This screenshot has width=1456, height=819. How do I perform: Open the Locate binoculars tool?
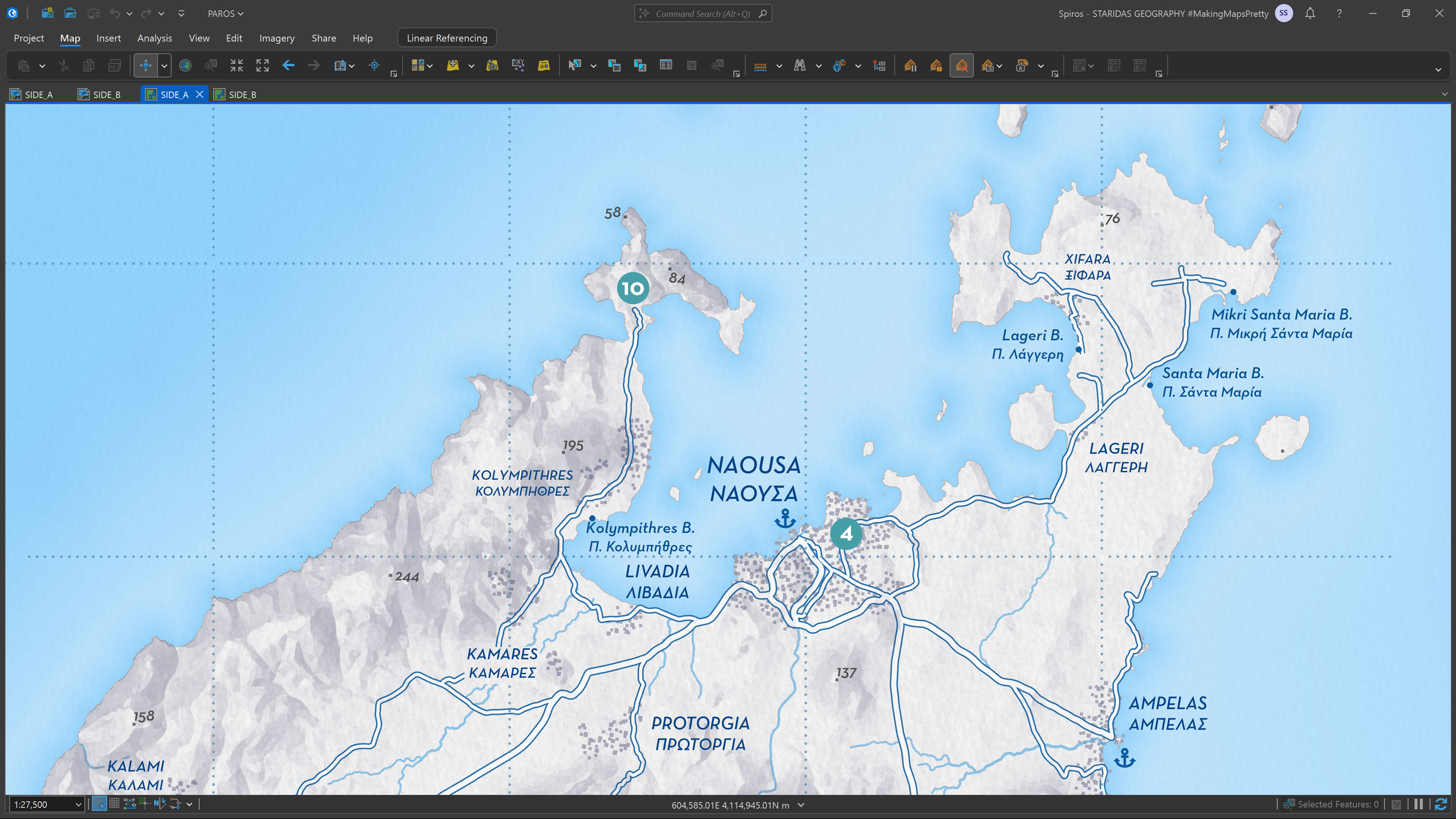click(799, 66)
